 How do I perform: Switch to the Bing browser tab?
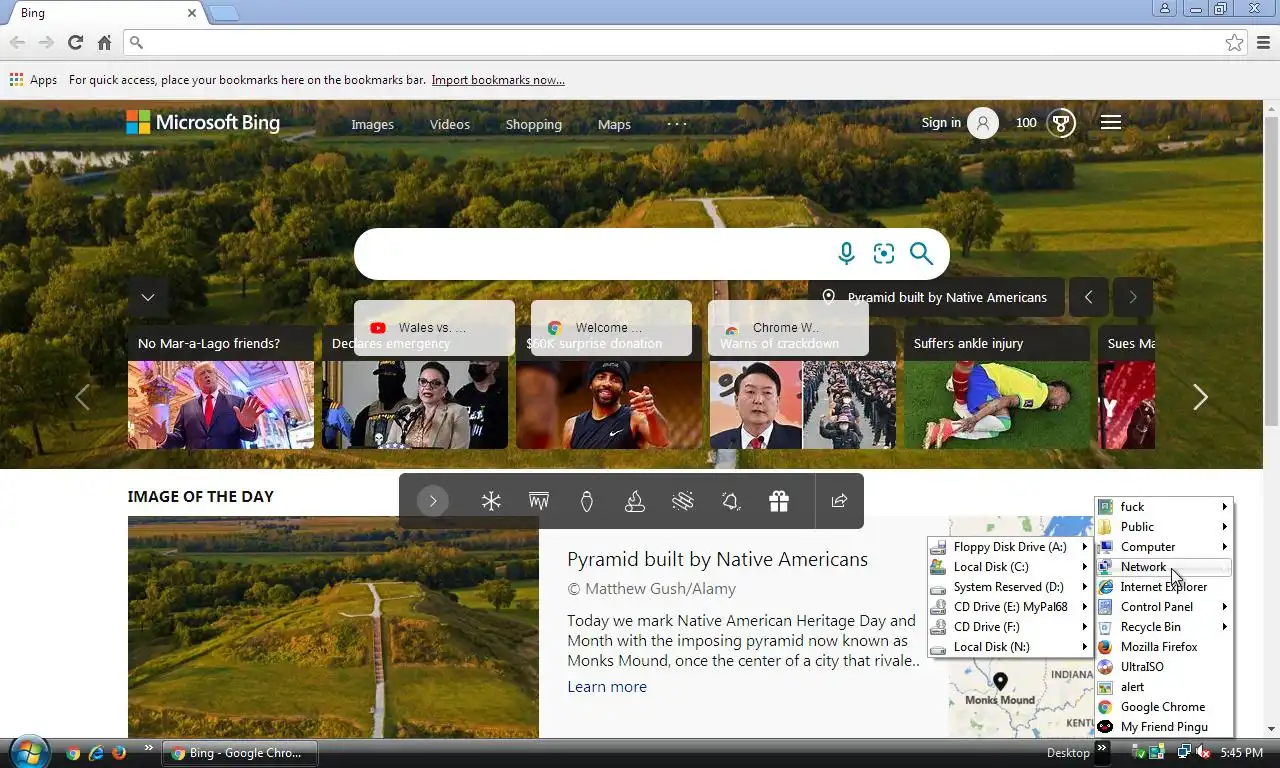pyautogui.click(x=104, y=13)
